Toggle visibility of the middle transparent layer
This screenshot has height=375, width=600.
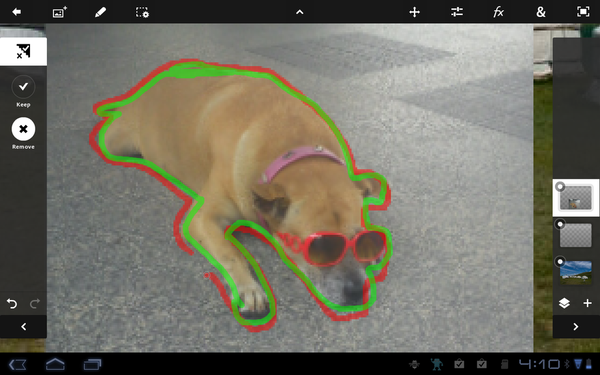(x=560, y=224)
